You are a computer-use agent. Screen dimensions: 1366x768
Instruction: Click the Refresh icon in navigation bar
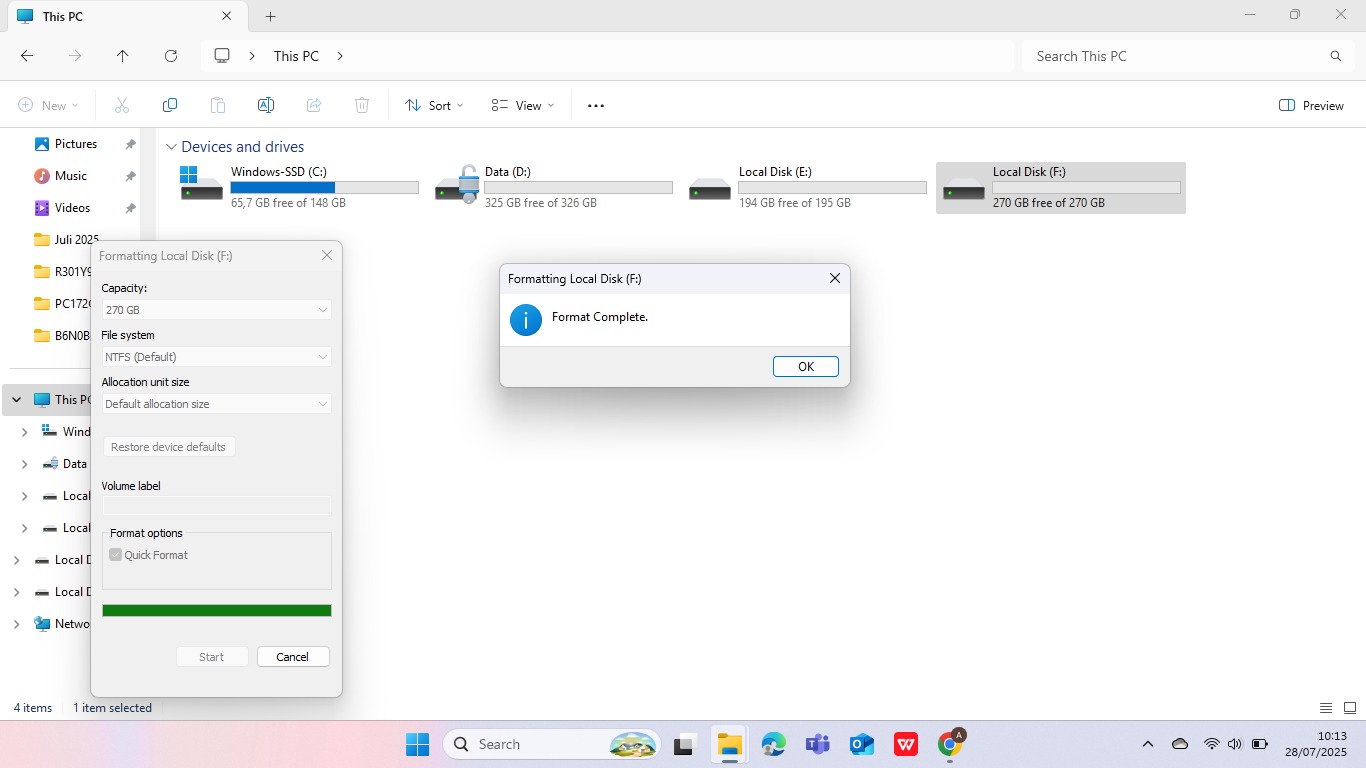click(x=171, y=56)
